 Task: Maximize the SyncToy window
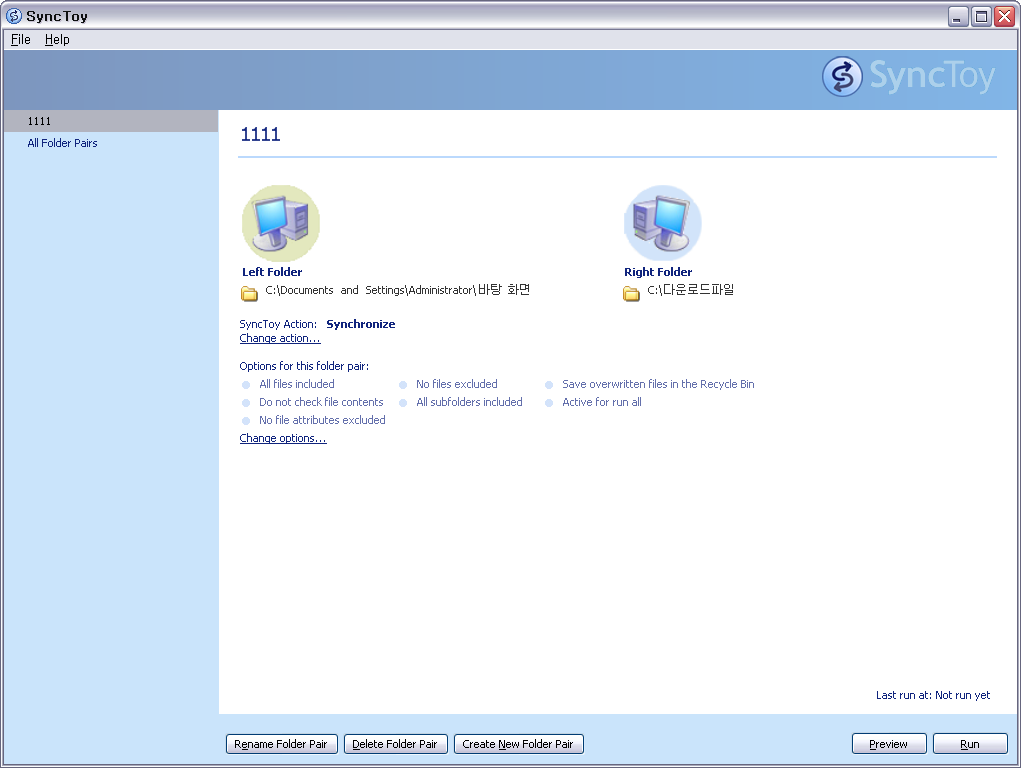[981, 16]
